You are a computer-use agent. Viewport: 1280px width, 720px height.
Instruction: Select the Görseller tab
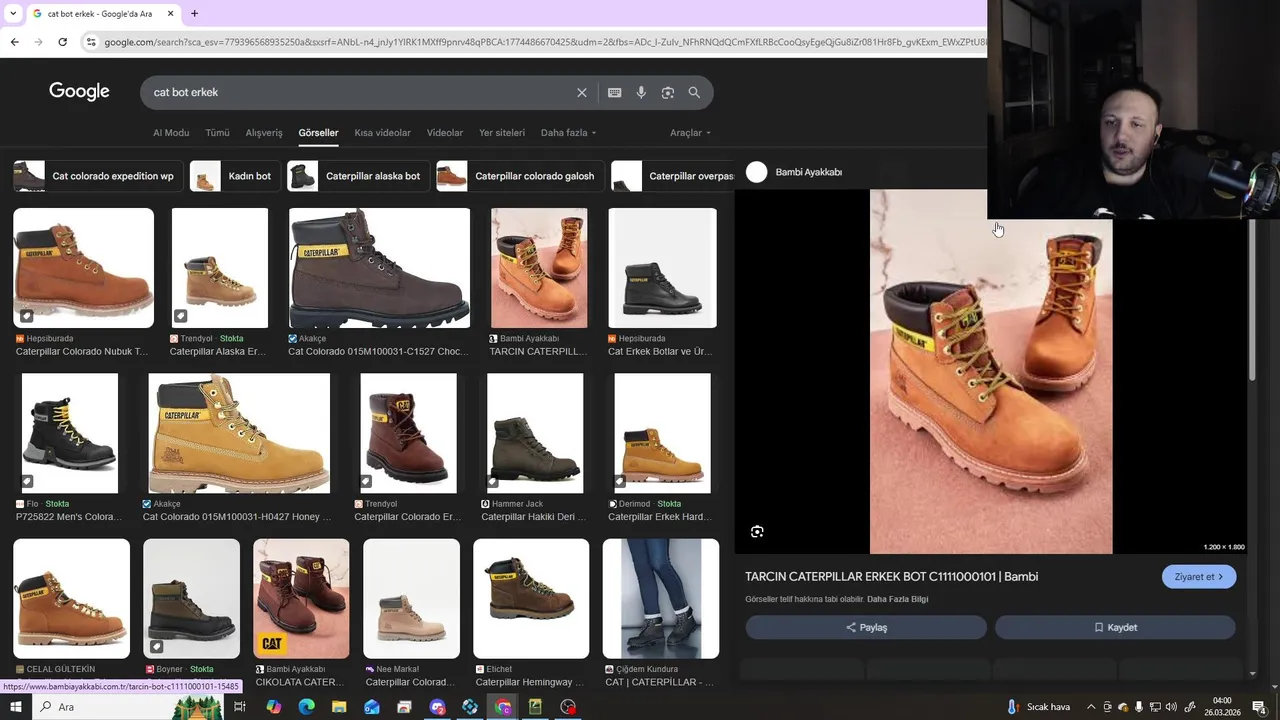318,133
